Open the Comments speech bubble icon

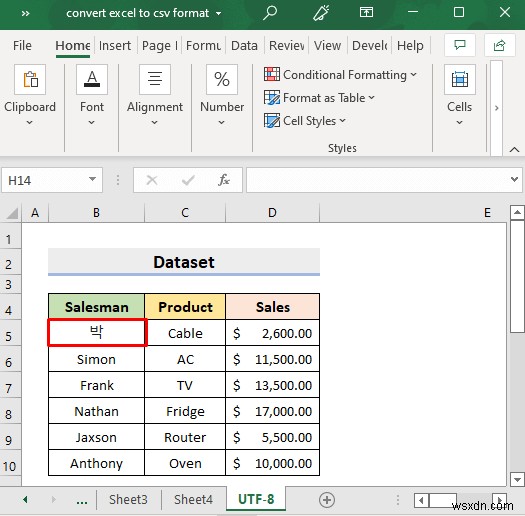click(460, 45)
